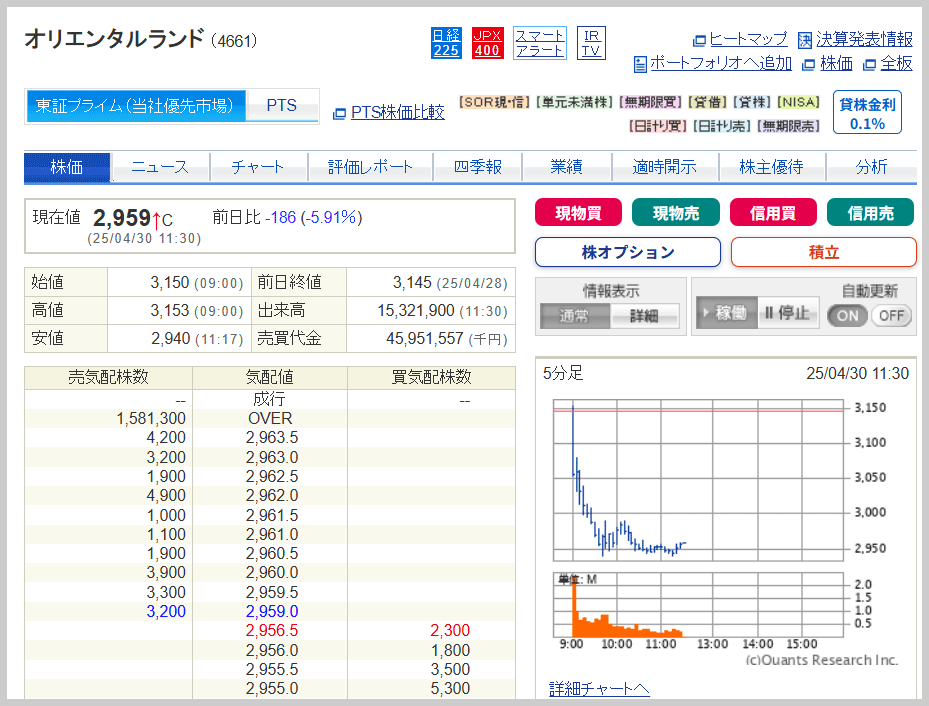Click the OVER row sell quantity 1,581,300
929x706 pixels.
point(151,419)
